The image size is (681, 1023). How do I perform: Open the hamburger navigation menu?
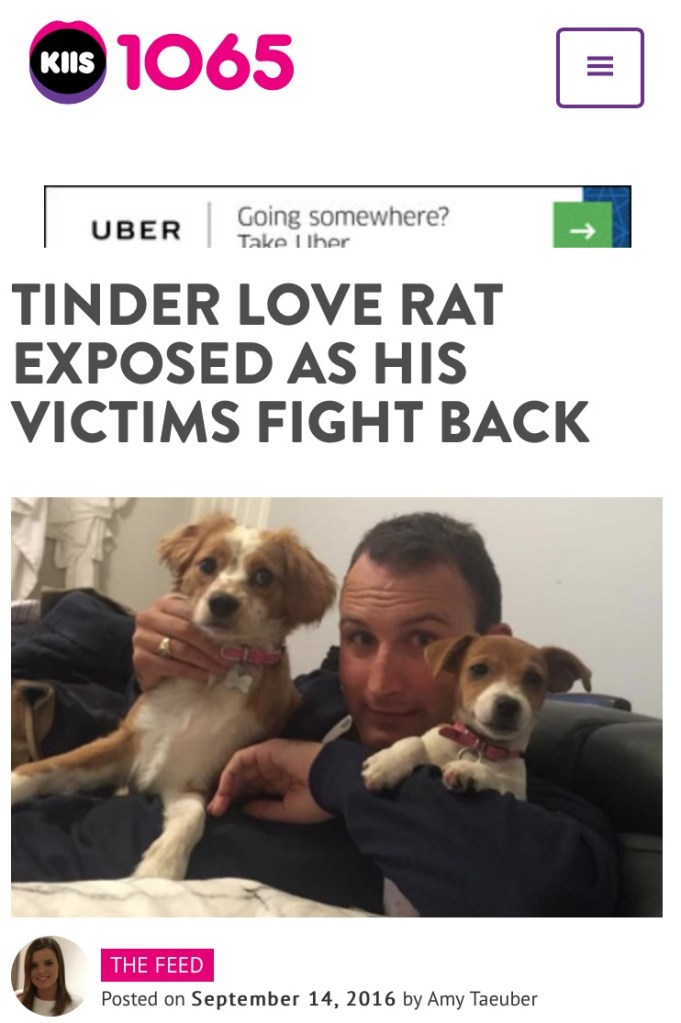(599, 67)
